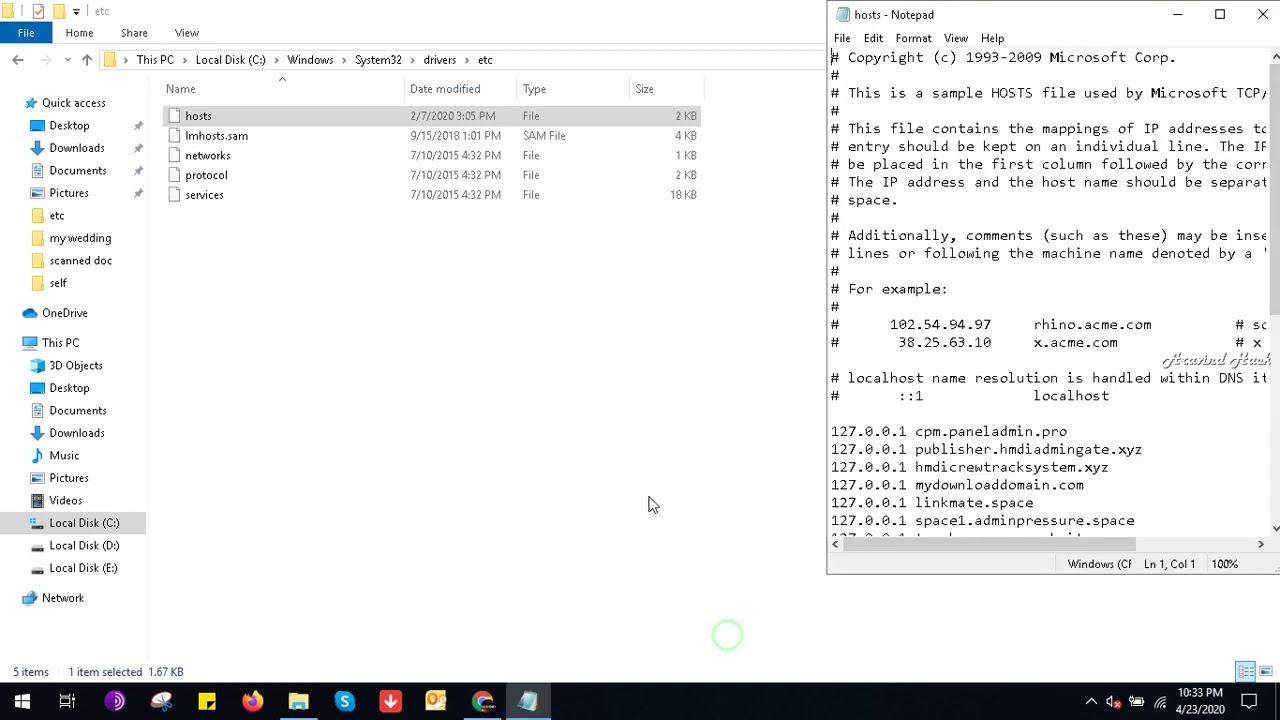Viewport: 1280px width, 720px height.
Task: Open the self folder in sidebar
Action: coord(57,283)
